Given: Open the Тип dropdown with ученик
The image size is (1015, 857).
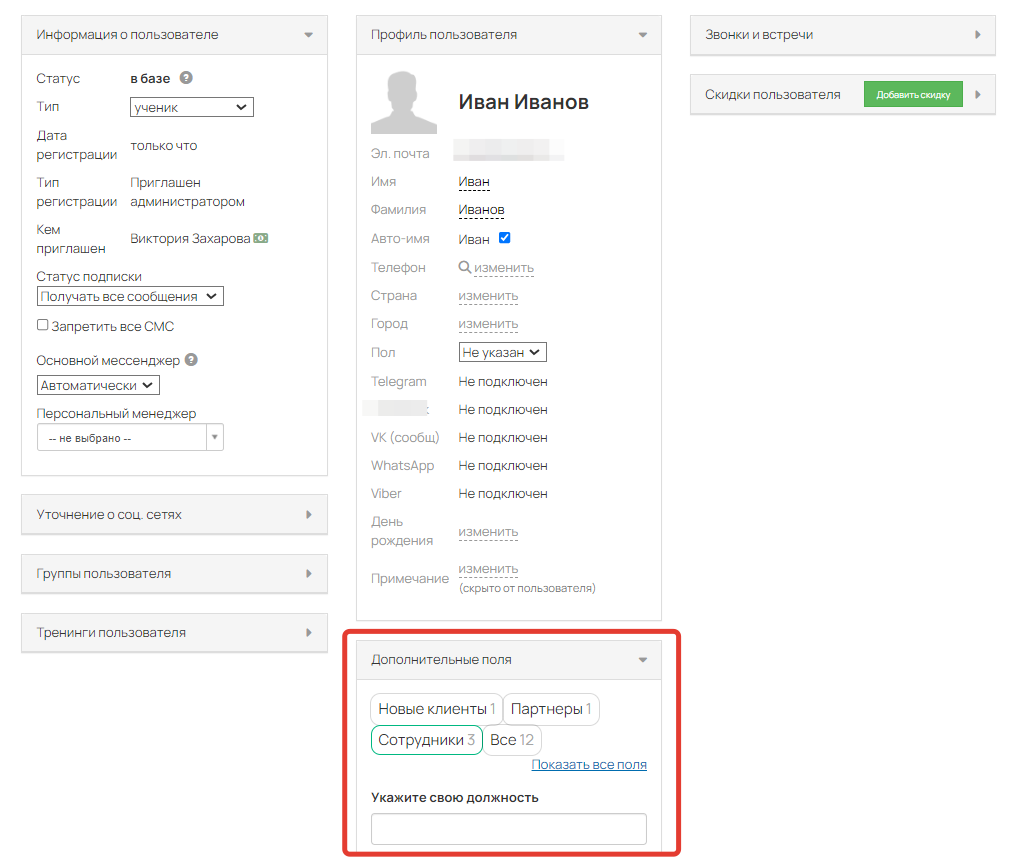Looking at the screenshot, I should (192, 107).
